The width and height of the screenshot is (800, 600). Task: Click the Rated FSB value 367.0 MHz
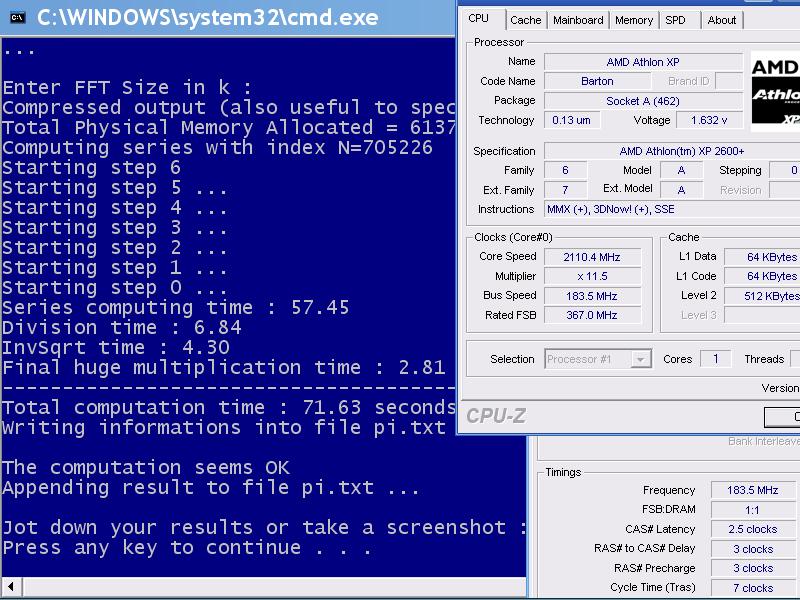(x=592, y=315)
